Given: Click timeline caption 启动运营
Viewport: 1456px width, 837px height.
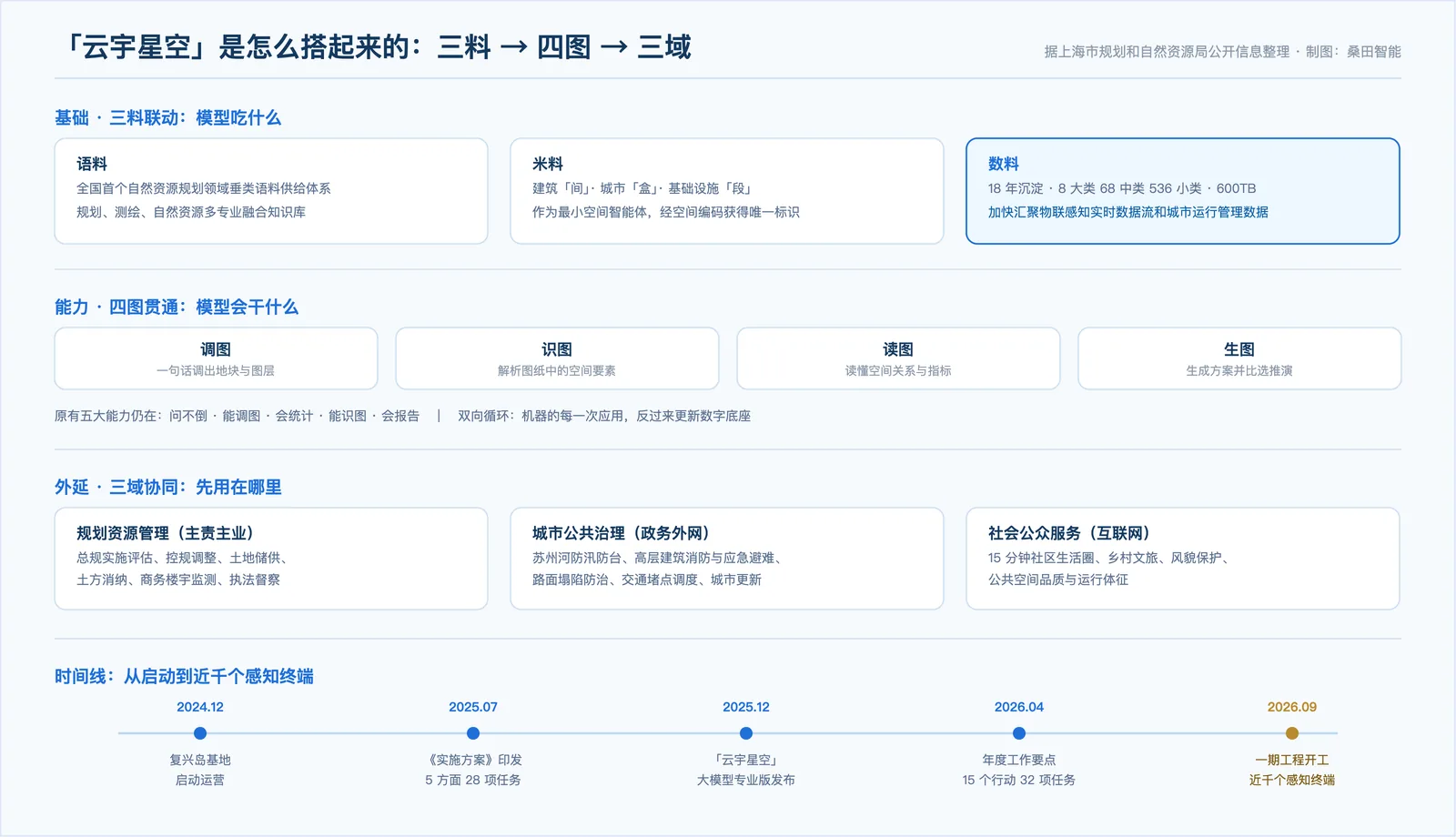Looking at the screenshot, I should (x=200, y=780).
